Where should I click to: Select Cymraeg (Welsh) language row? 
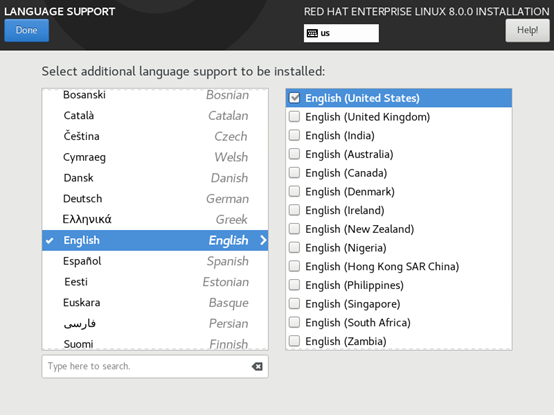155,157
